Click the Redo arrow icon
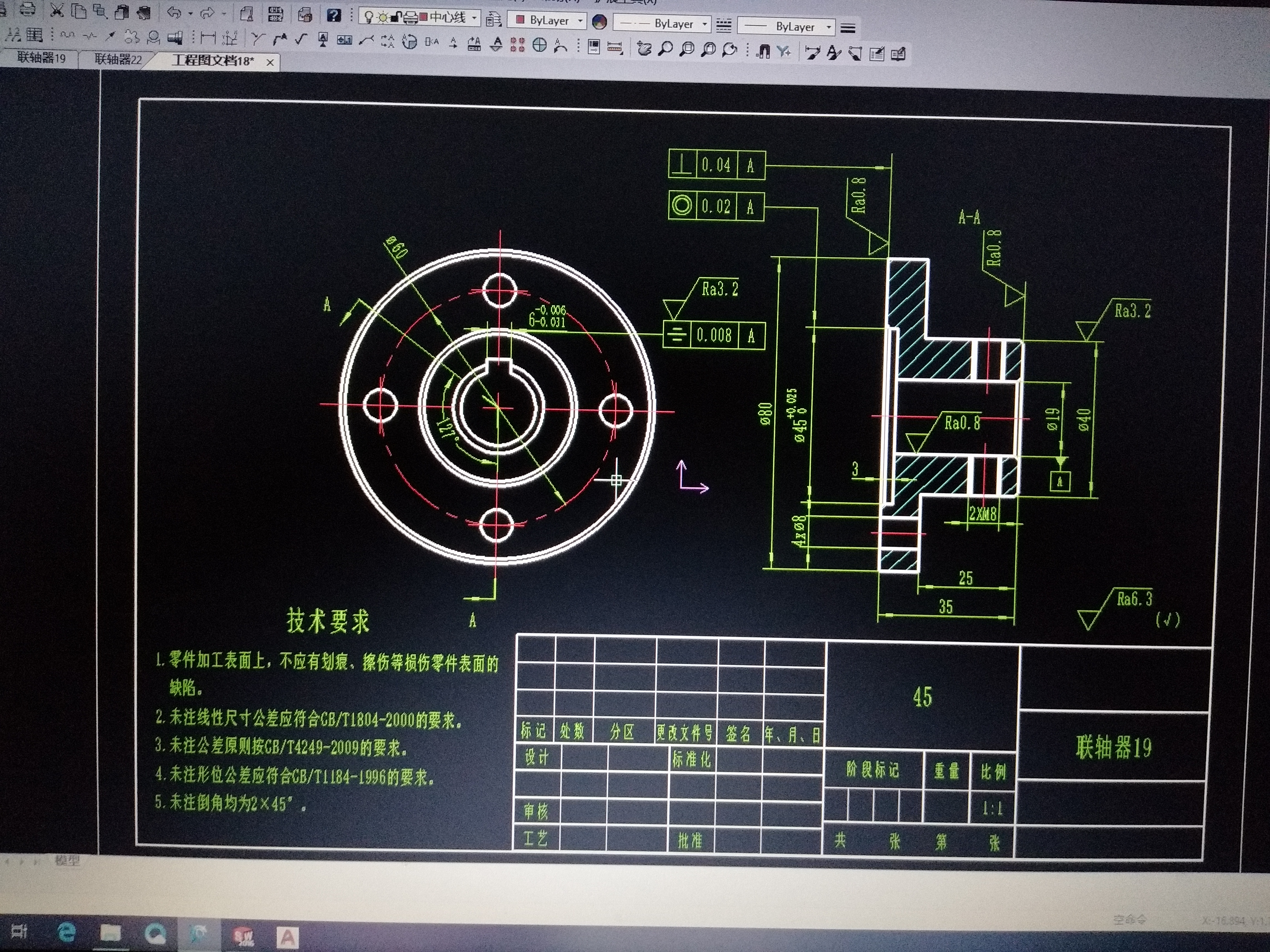This screenshot has width=1270, height=952. pyautogui.click(x=207, y=13)
